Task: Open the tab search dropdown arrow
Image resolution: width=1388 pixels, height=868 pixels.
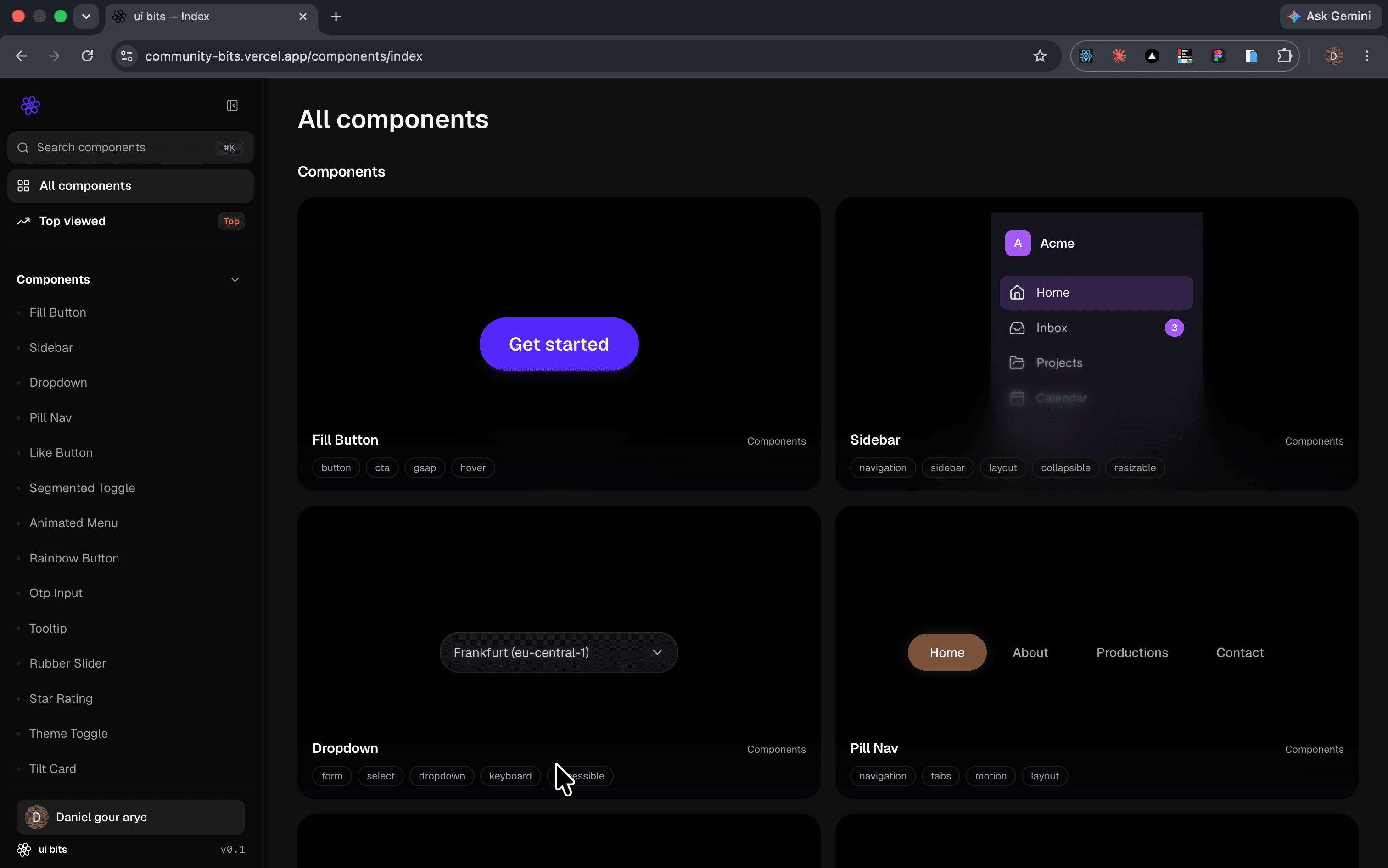Action: (x=86, y=16)
